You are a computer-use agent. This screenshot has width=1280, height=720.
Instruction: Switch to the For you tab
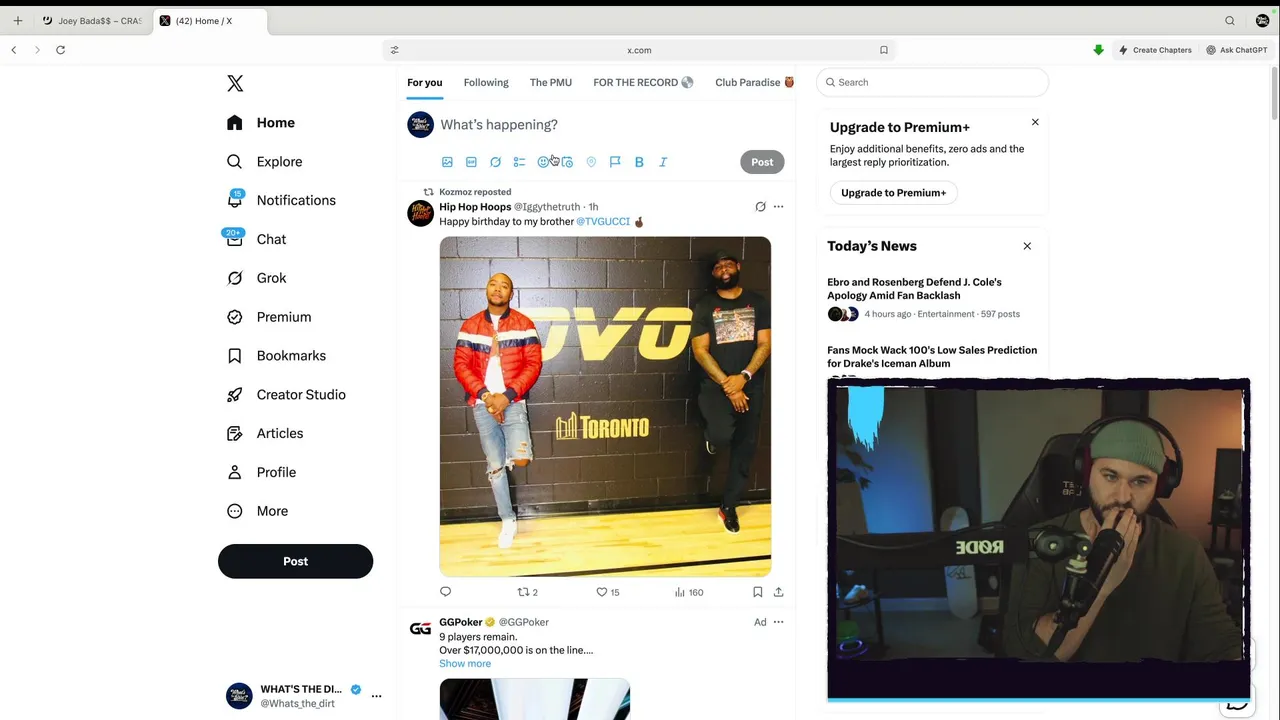(x=424, y=82)
